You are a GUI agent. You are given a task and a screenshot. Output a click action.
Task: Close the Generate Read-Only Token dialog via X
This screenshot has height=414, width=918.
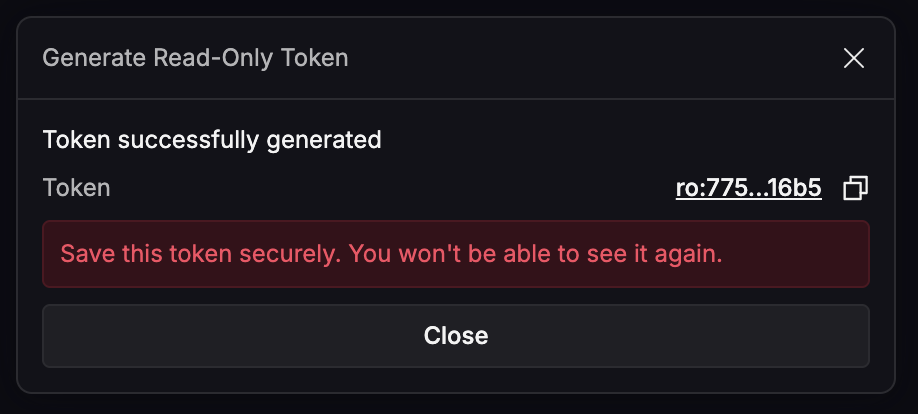853,58
